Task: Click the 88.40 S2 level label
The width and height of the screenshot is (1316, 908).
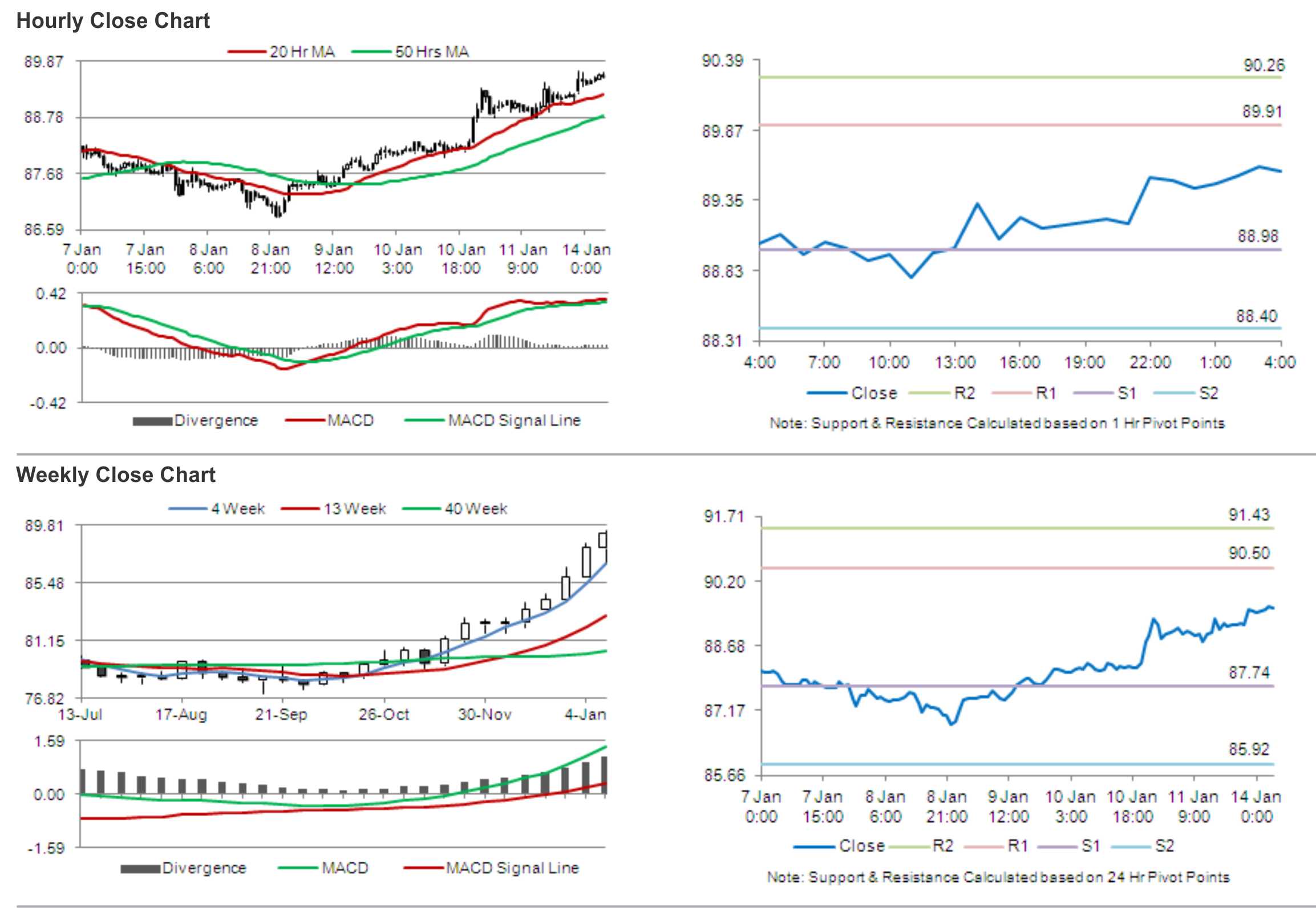Action: (x=1257, y=315)
